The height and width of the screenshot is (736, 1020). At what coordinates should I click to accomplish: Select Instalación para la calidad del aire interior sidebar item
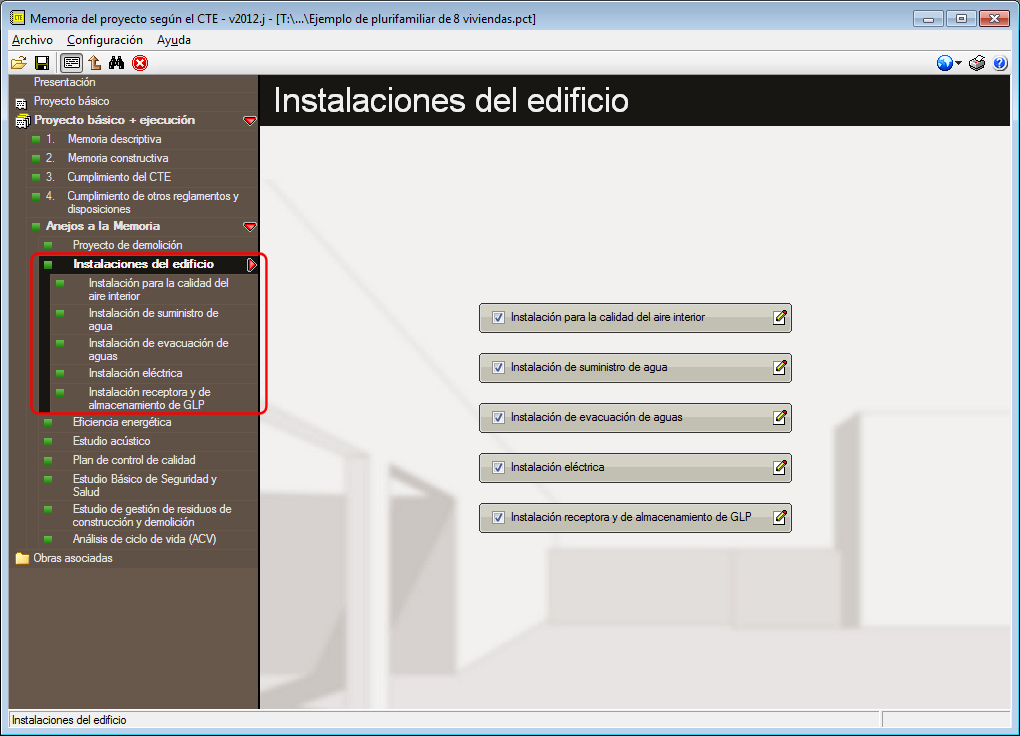click(159, 290)
